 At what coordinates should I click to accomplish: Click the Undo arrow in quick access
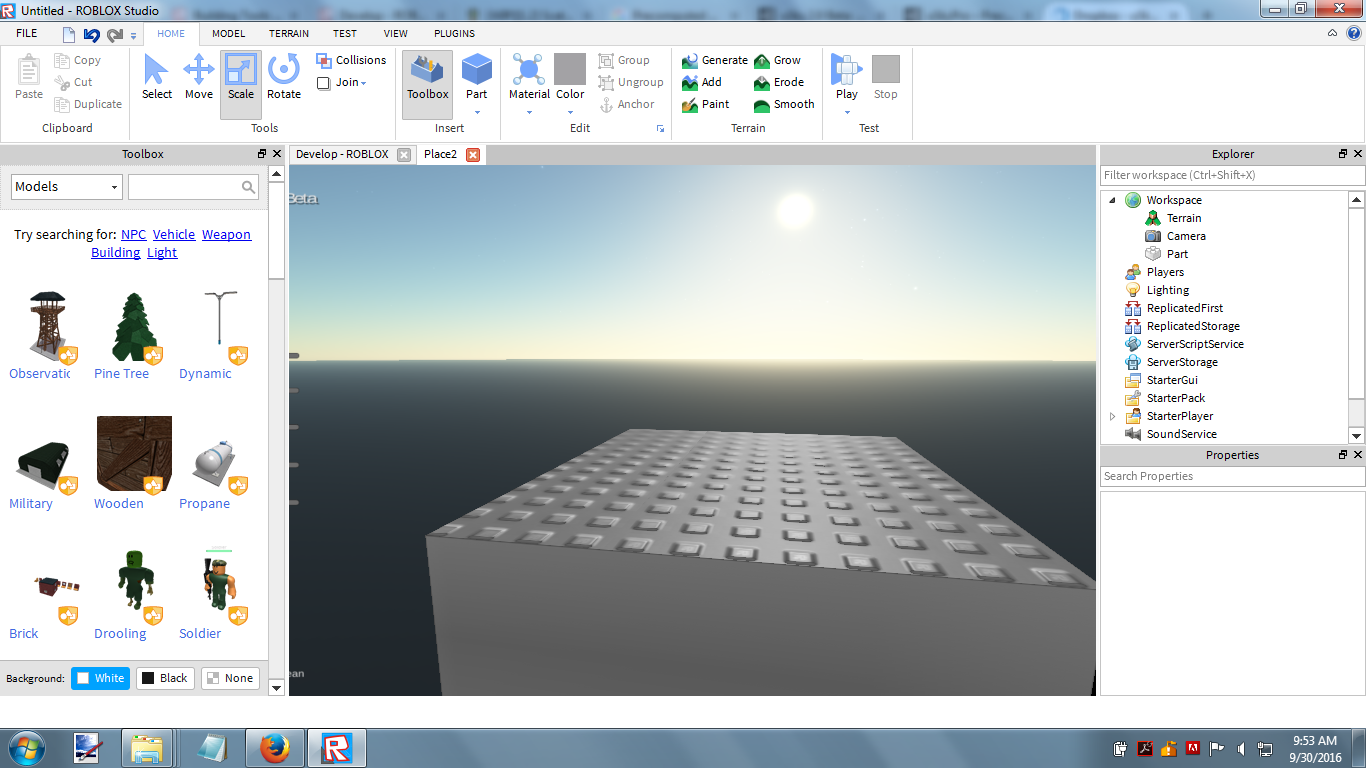[91, 34]
